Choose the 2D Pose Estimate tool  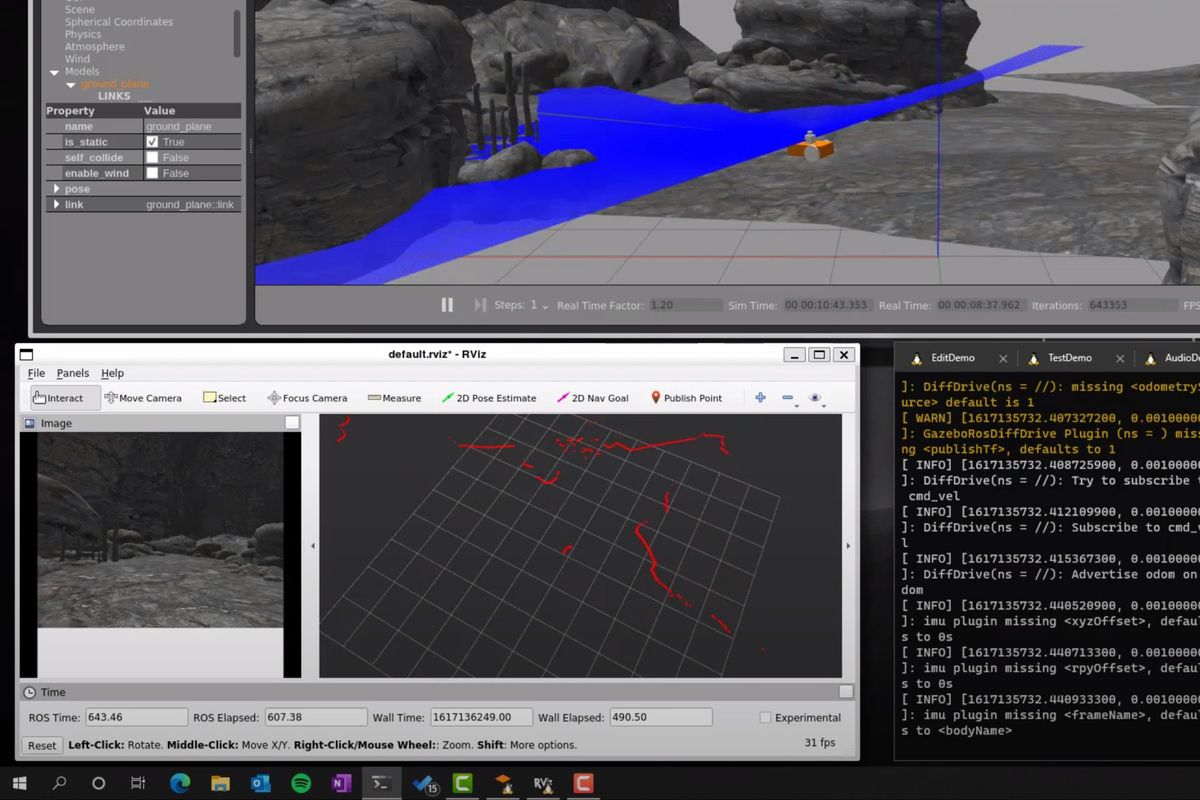point(489,397)
